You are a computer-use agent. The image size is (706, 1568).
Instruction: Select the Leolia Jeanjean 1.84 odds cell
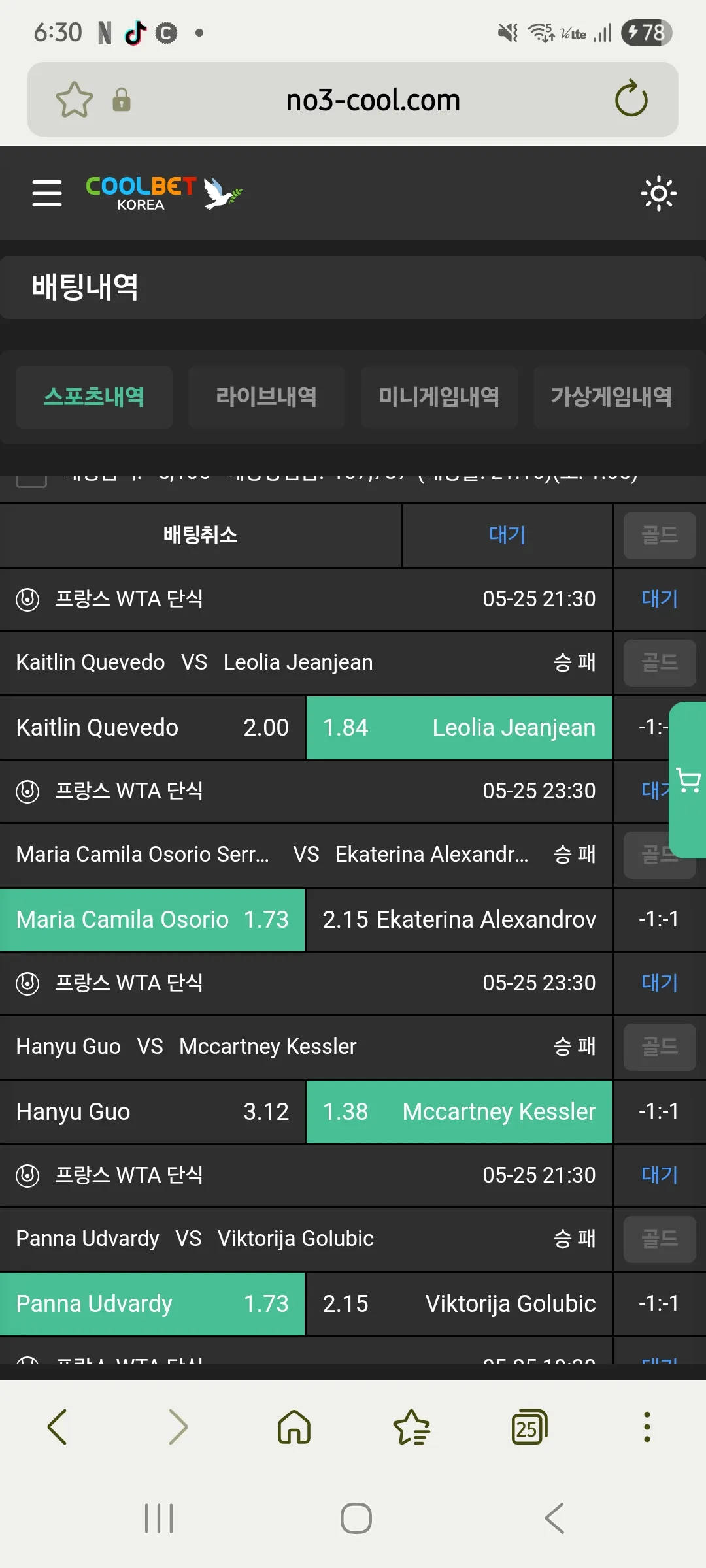(459, 727)
